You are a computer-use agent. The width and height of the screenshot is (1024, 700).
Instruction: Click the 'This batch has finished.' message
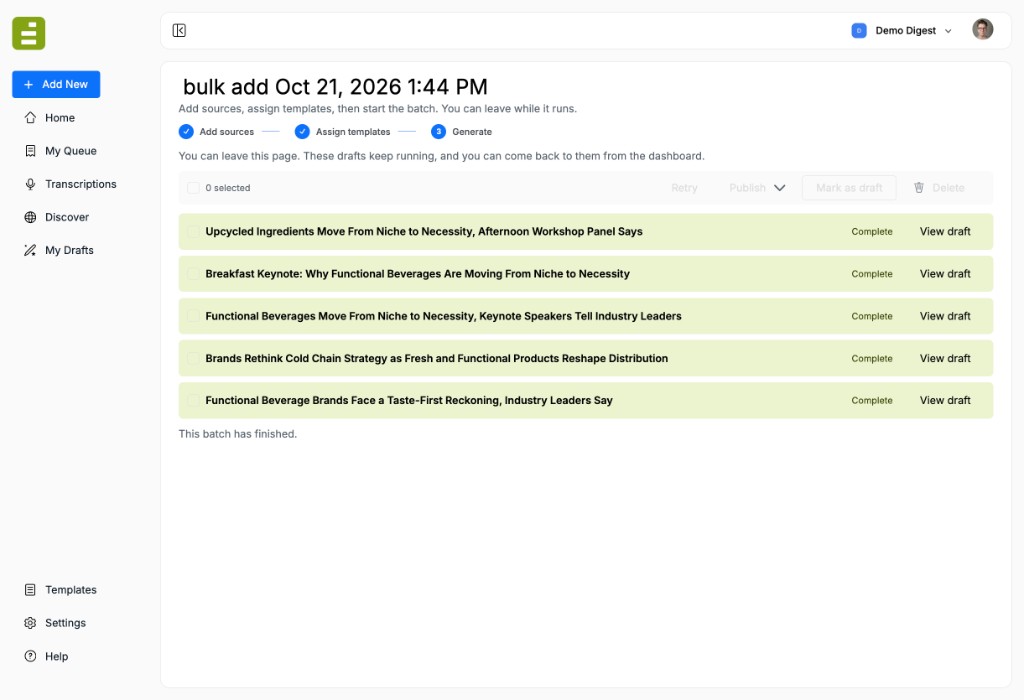click(238, 434)
